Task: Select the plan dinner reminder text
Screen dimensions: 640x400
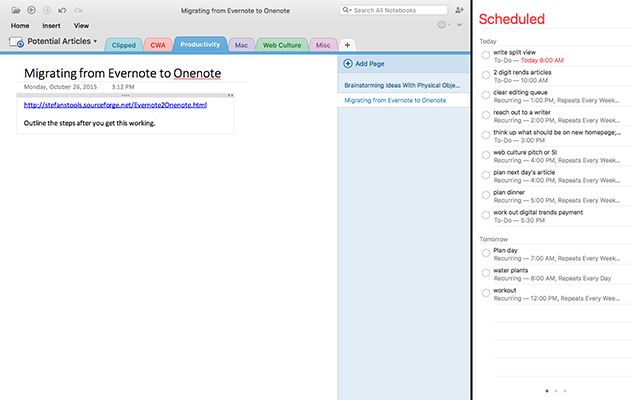Action: (x=509, y=192)
